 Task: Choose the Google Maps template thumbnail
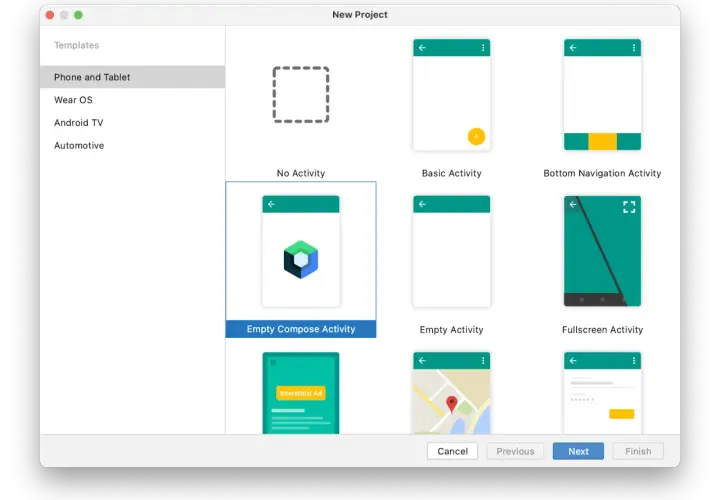(451, 393)
